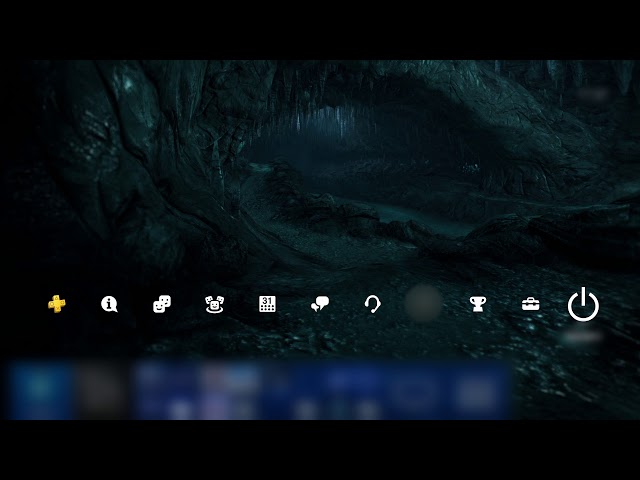Open the Trophies cup icon
This screenshot has width=640, height=480.
[478, 304]
